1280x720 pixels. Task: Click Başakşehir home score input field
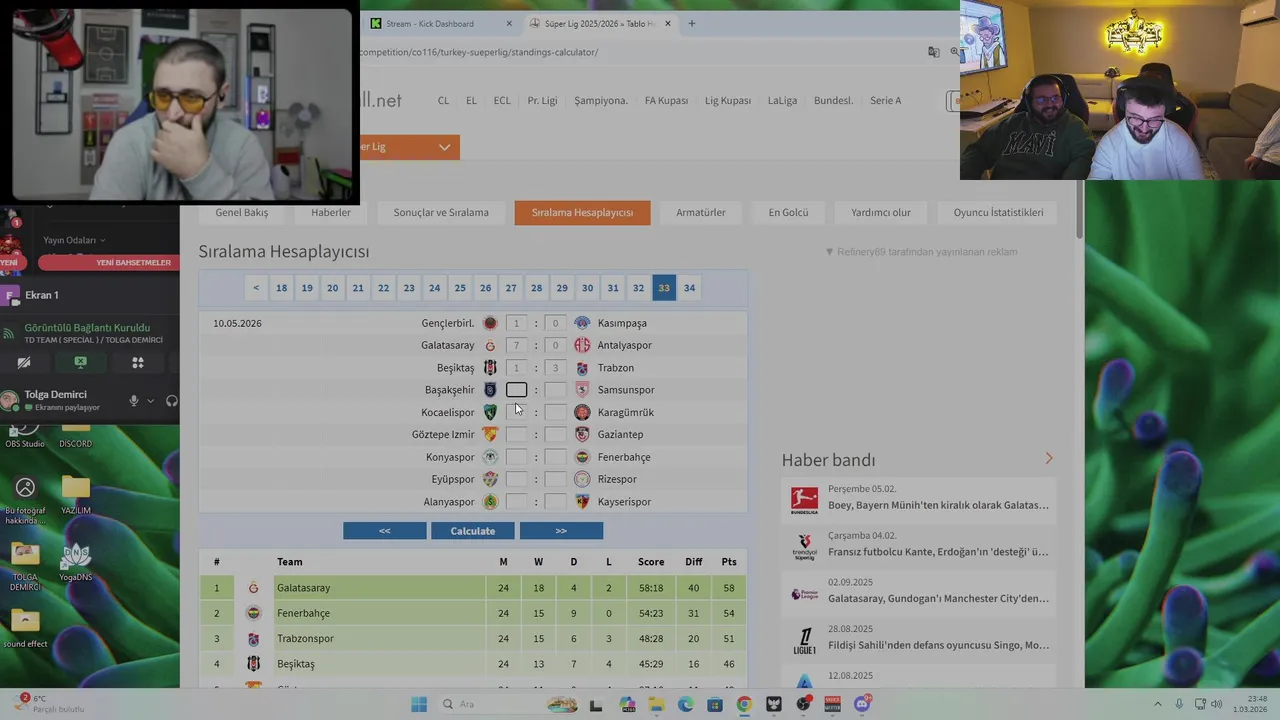[516, 390]
